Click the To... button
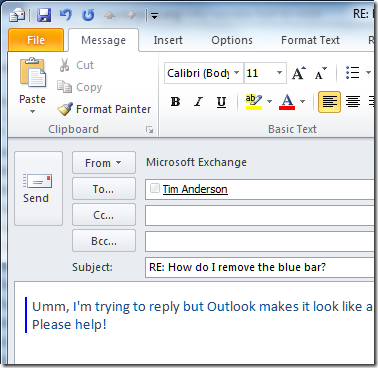The image size is (378, 368). (x=104, y=189)
